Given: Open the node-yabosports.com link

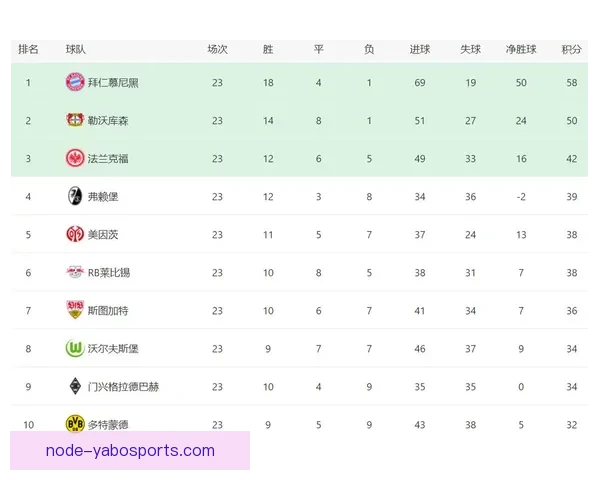Looking at the screenshot, I should 130,451.
